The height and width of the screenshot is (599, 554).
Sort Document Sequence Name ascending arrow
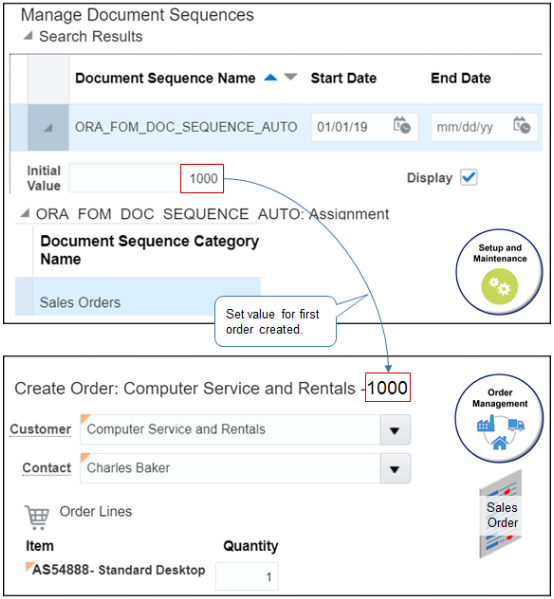click(271, 78)
